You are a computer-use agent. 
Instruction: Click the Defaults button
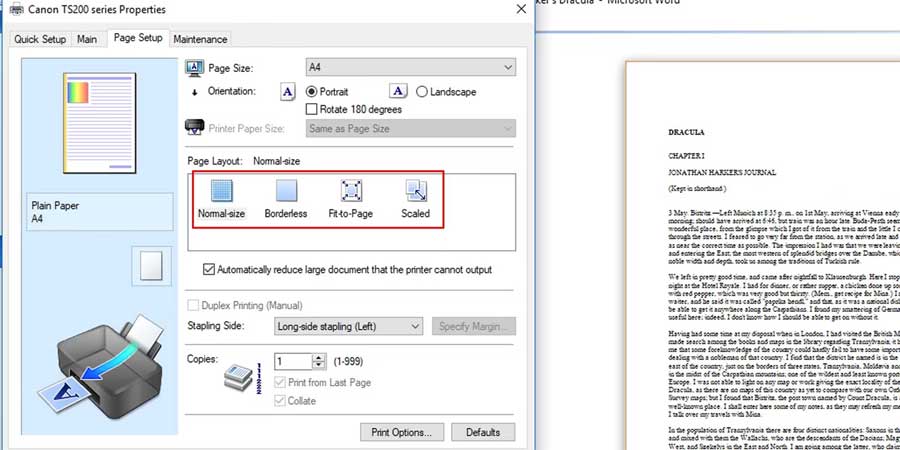[483, 432]
